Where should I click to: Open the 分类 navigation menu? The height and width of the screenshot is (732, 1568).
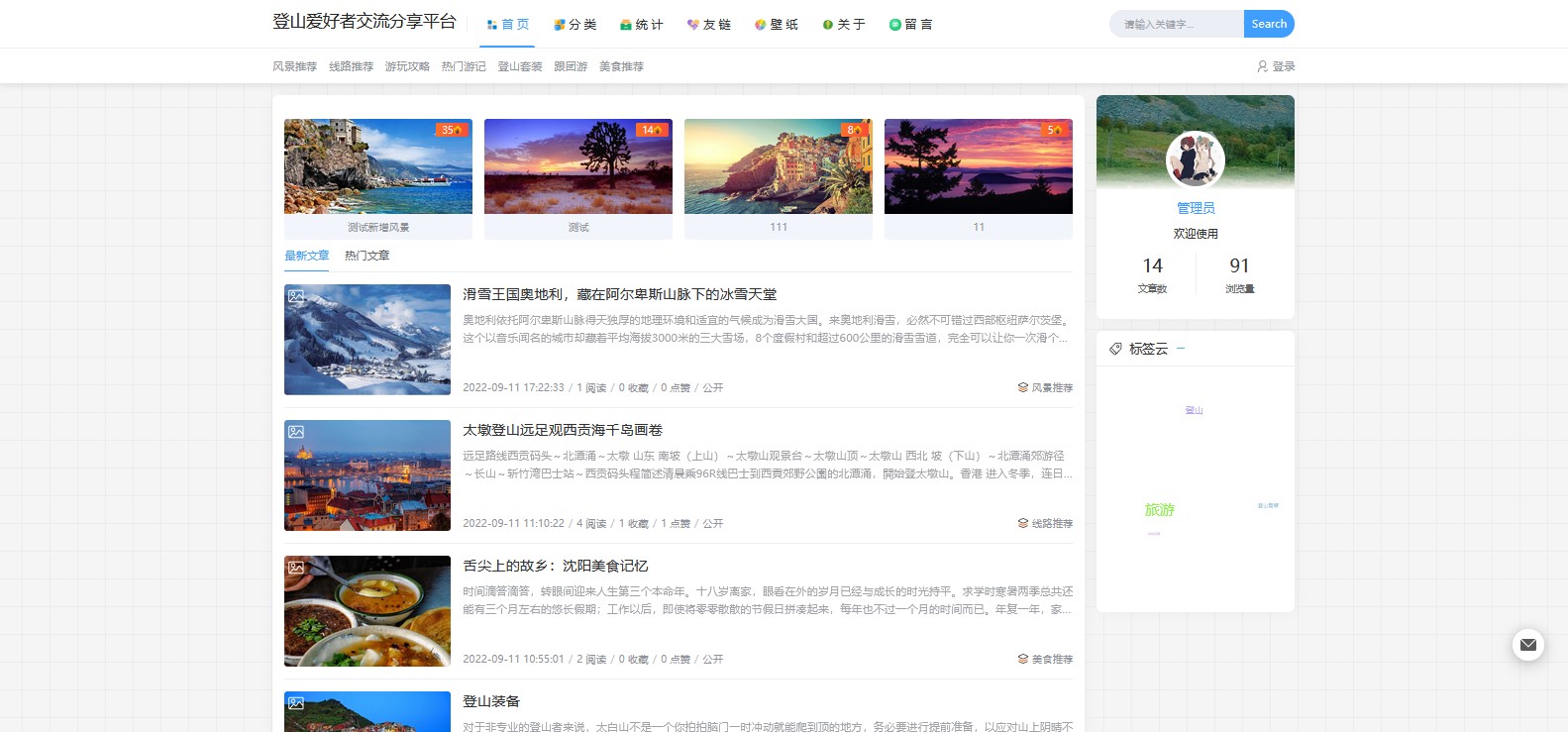[x=575, y=25]
